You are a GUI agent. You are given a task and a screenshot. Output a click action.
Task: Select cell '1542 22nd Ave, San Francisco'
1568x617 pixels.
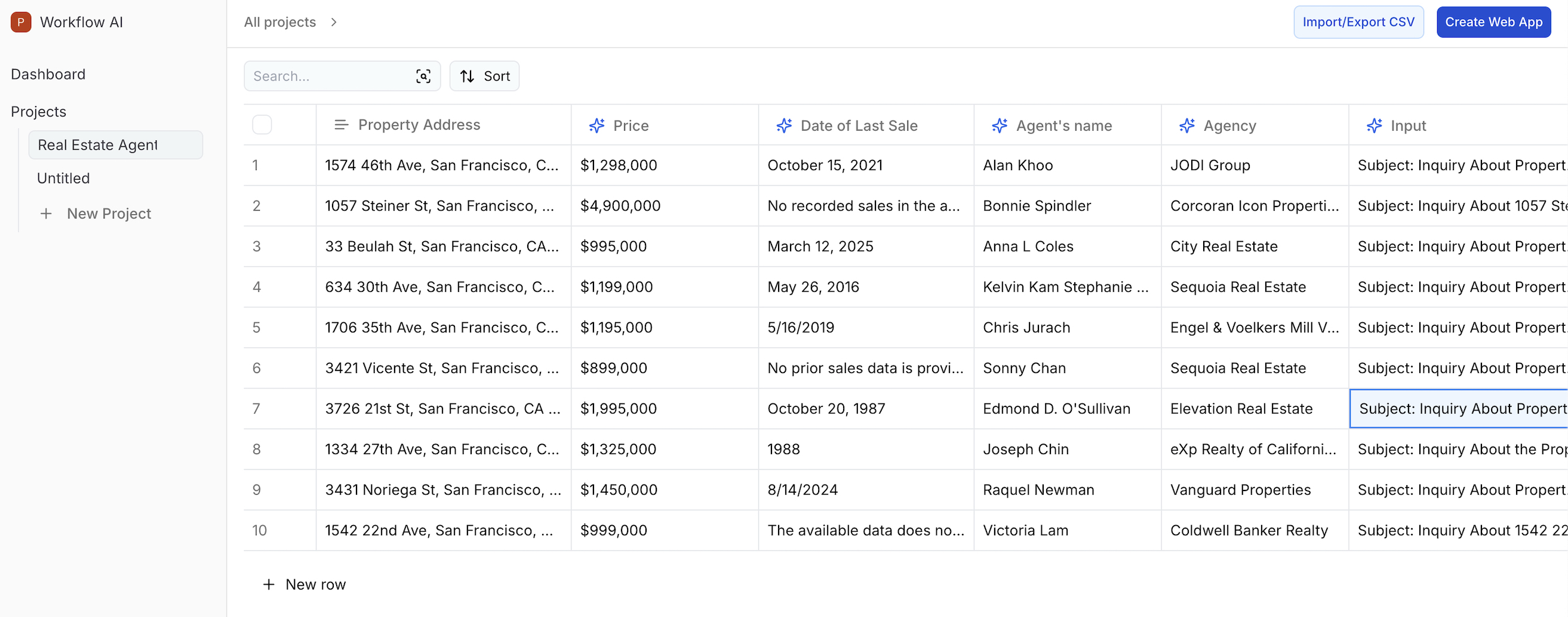click(x=444, y=530)
